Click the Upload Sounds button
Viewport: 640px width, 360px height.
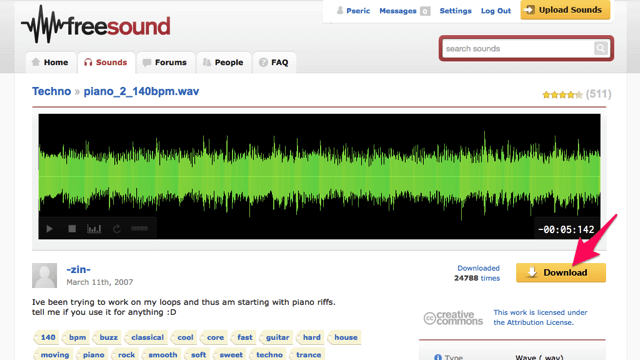pos(565,10)
